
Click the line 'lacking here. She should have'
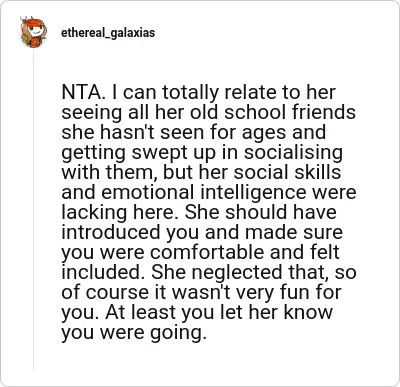(x=199, y=213)
